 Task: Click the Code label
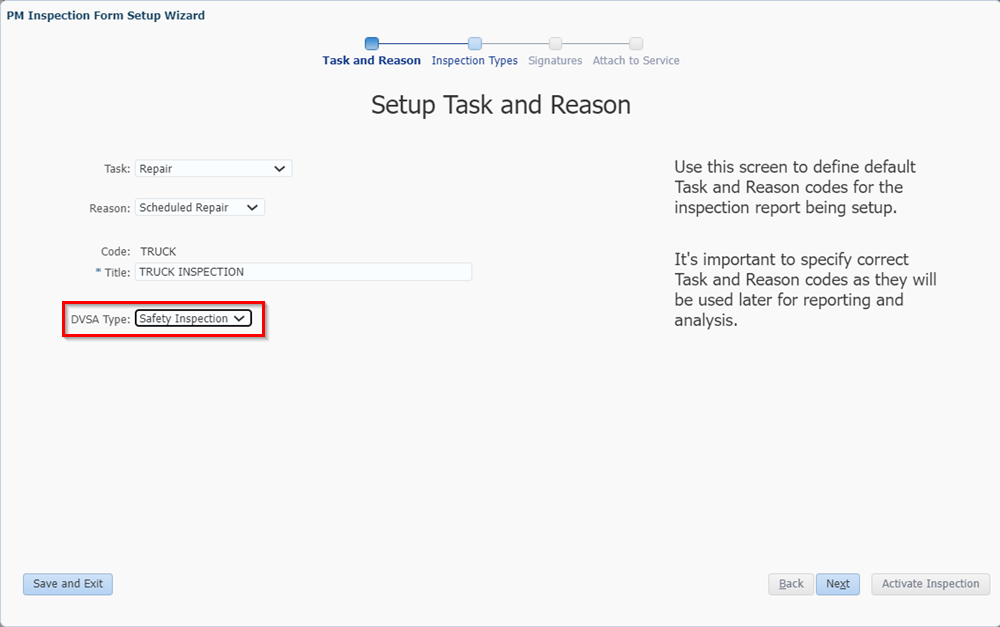(115, 251)
